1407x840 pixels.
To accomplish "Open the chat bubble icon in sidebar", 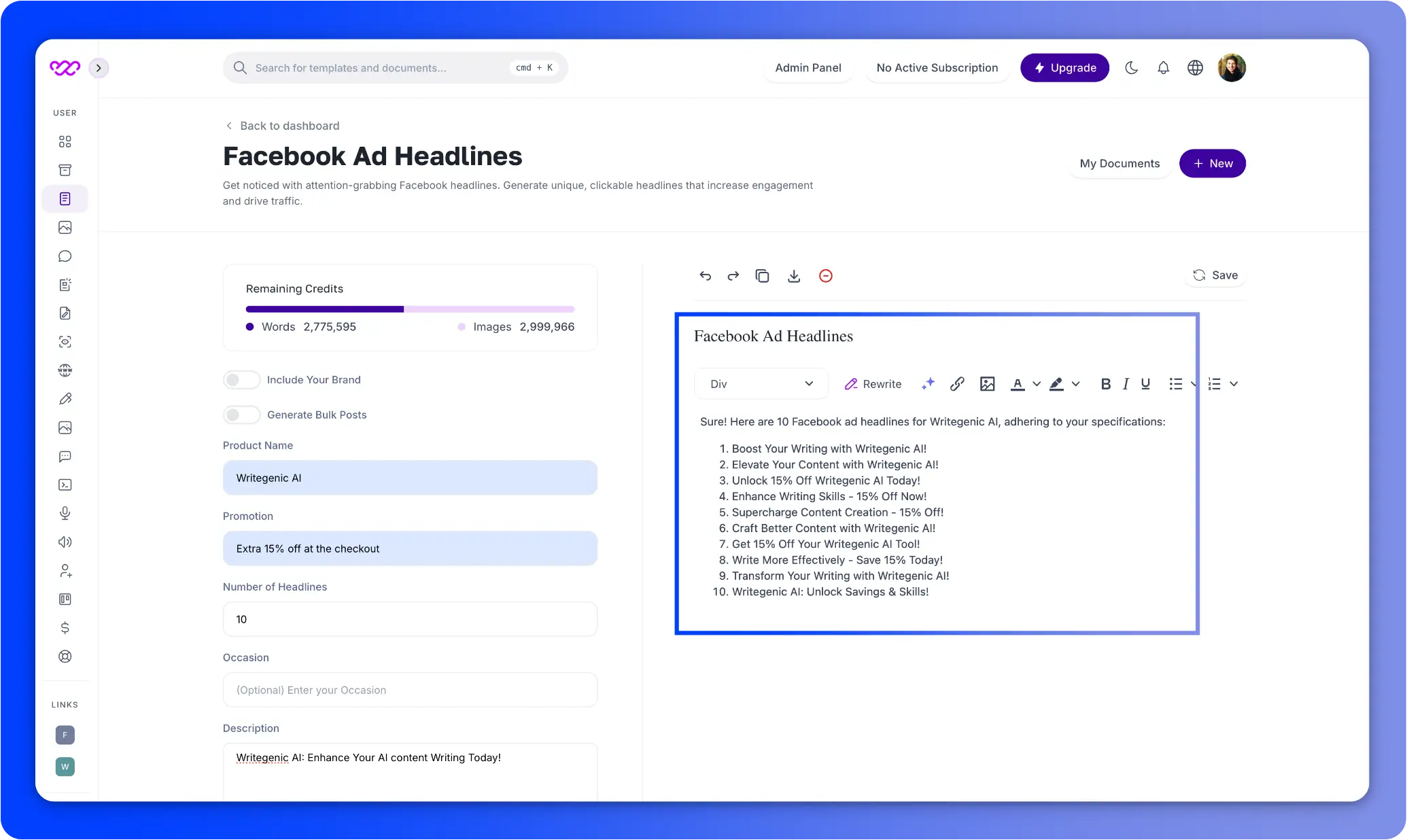I will tap(65, 256).
